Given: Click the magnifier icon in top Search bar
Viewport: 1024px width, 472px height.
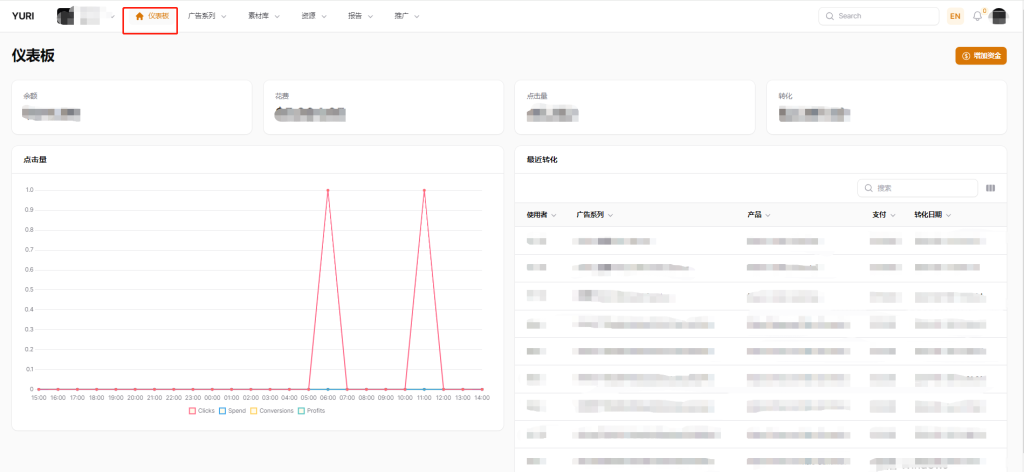Looking at the screenshot, I should coord(830,16).
